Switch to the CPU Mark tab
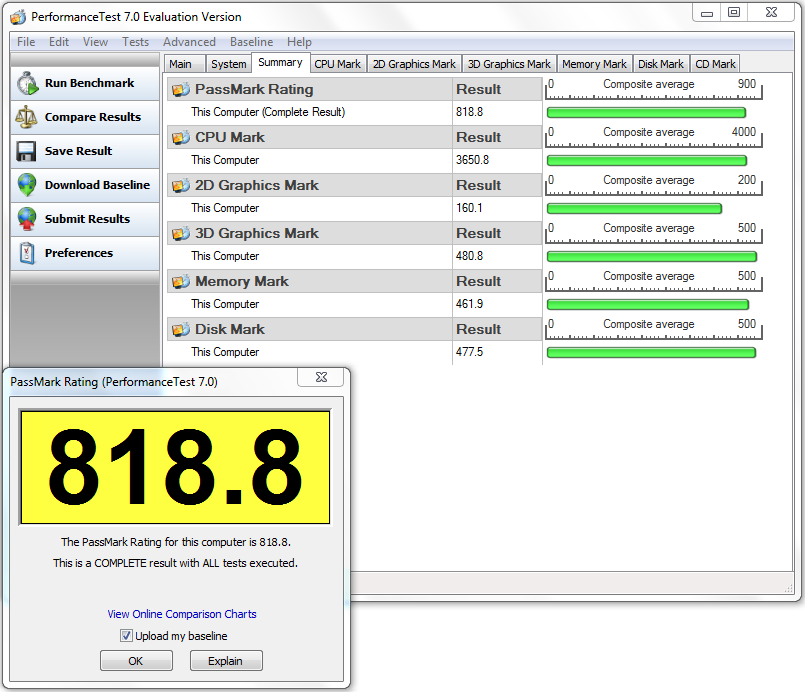The width and height of the screenshot is (805, 692). [x=338, y=64]
